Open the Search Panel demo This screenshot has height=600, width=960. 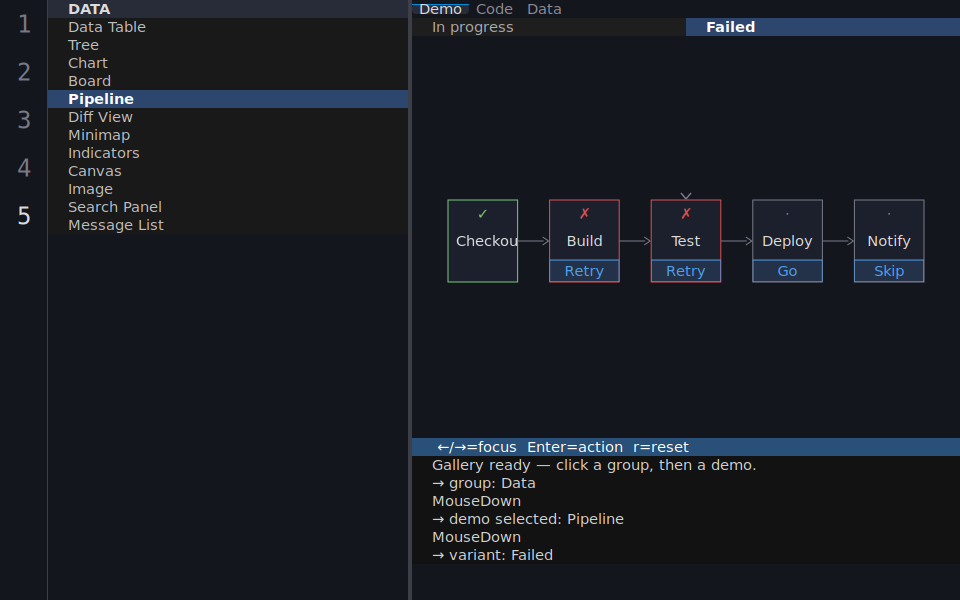228,207
